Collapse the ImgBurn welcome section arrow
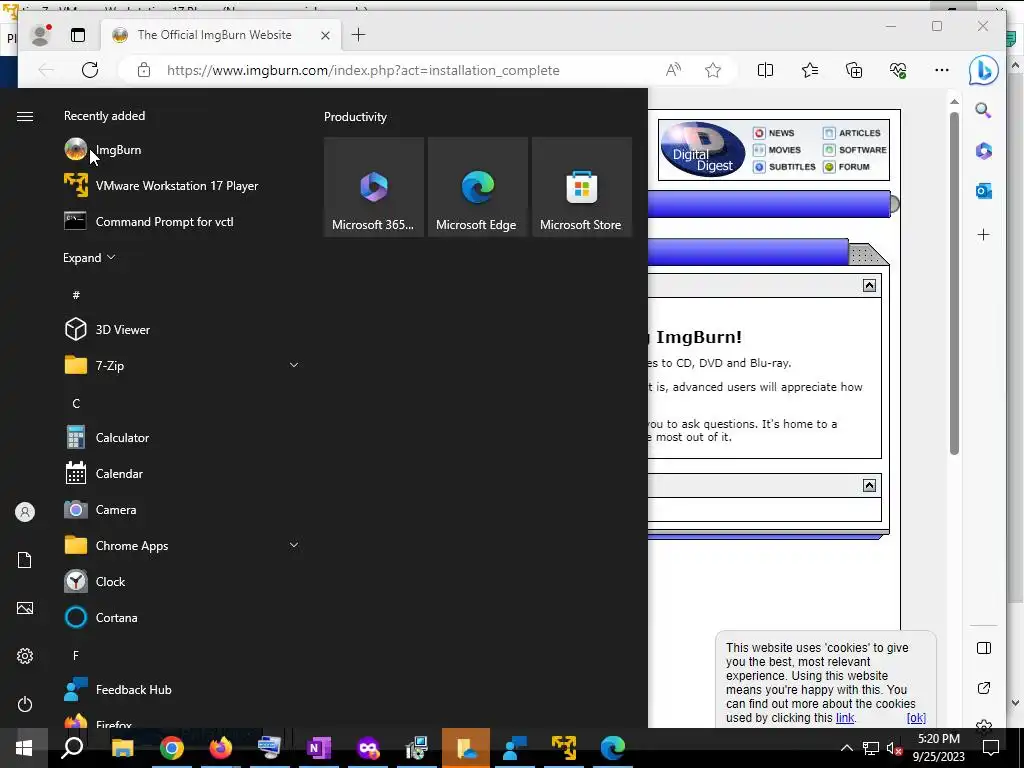Viewport: 1024px width, 768px height. 869,285
